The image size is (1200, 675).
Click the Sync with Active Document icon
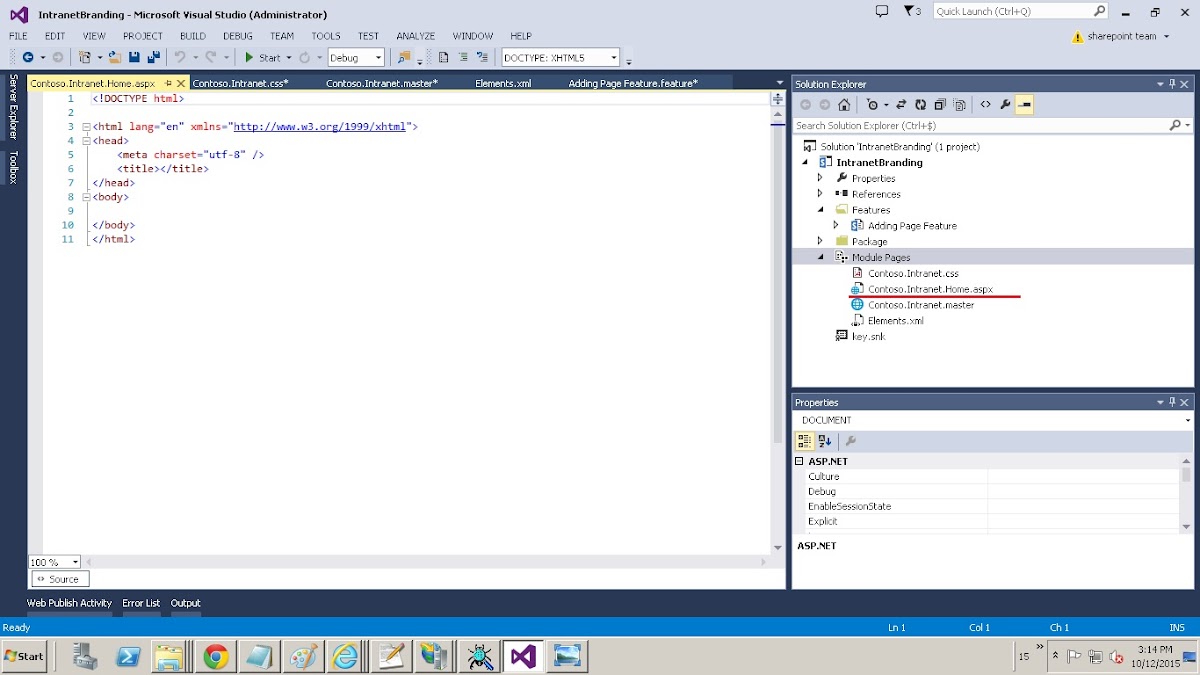pyautogui.click(x=901, y=105)
